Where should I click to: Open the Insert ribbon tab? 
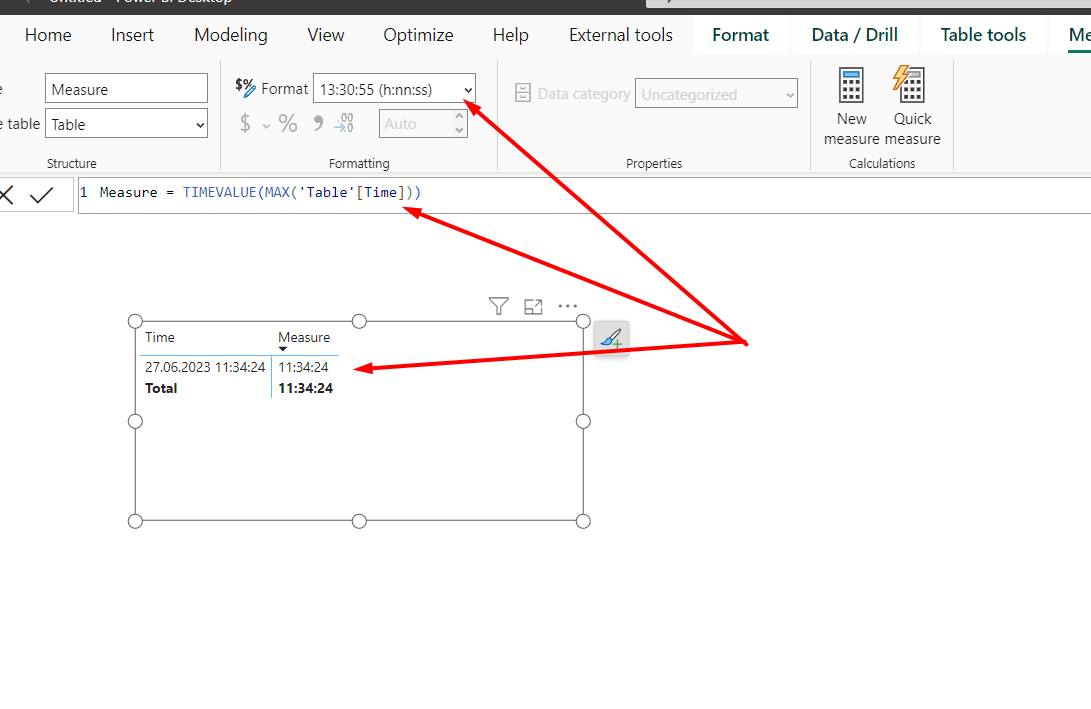pyautogui.click(x=132, y=35)
